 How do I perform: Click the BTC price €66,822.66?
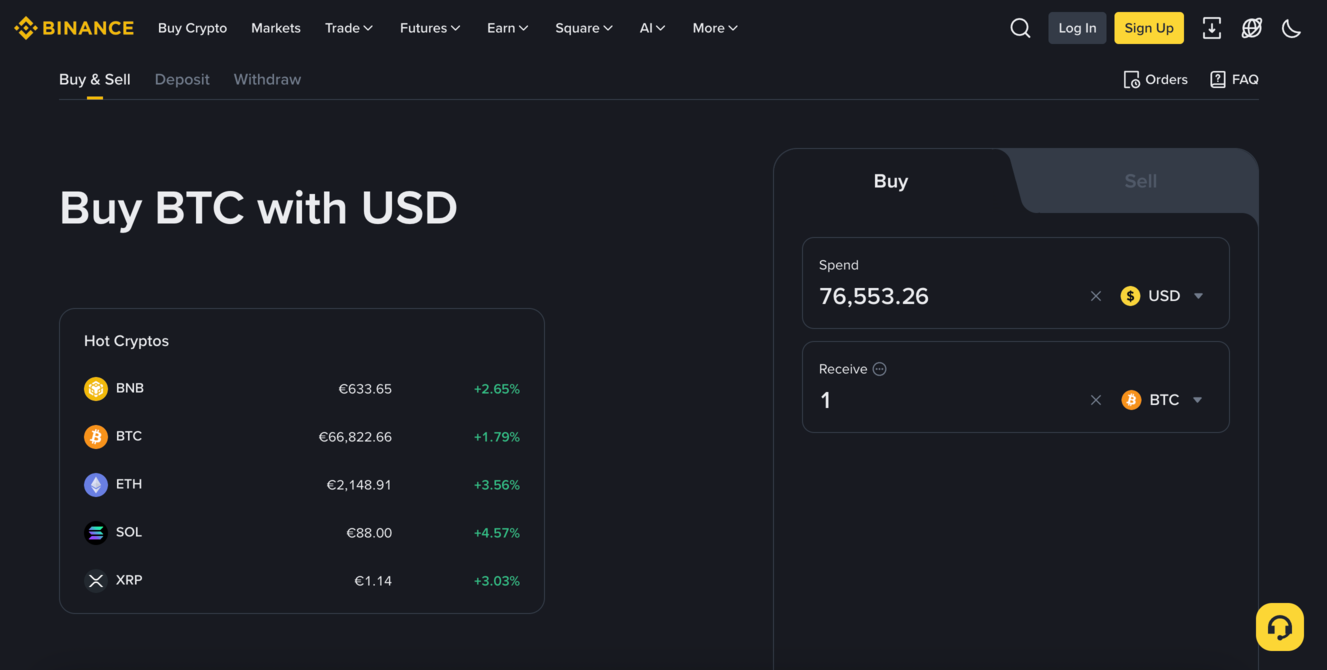355,437
